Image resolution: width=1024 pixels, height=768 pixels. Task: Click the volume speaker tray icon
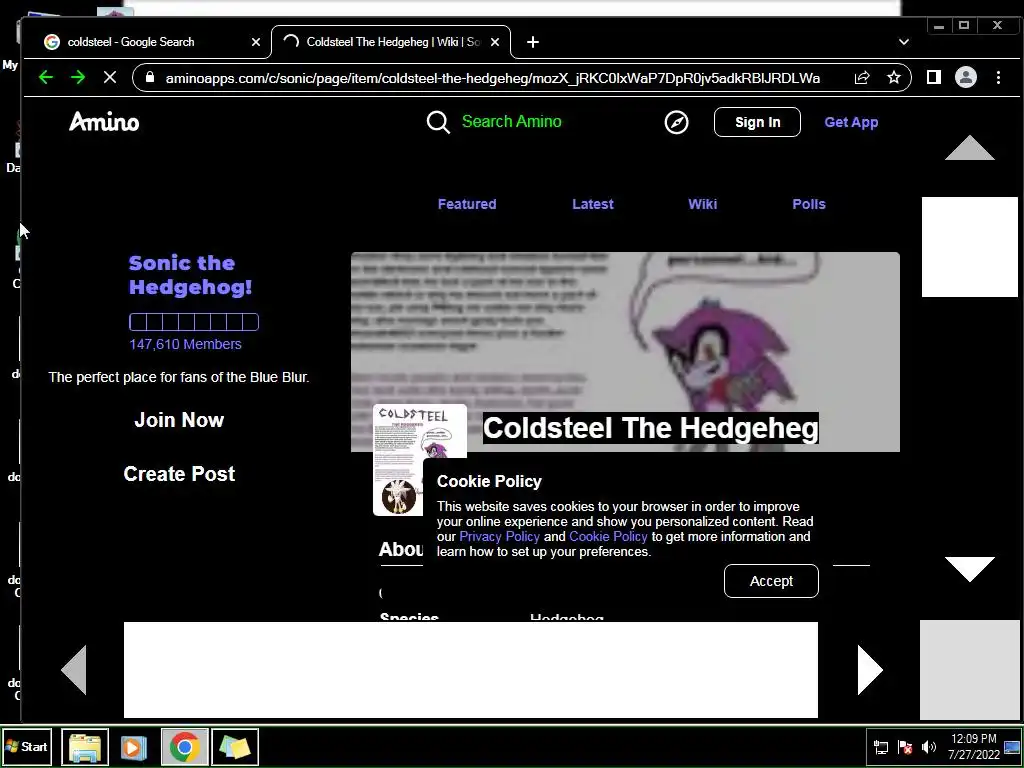click(929, 747)
